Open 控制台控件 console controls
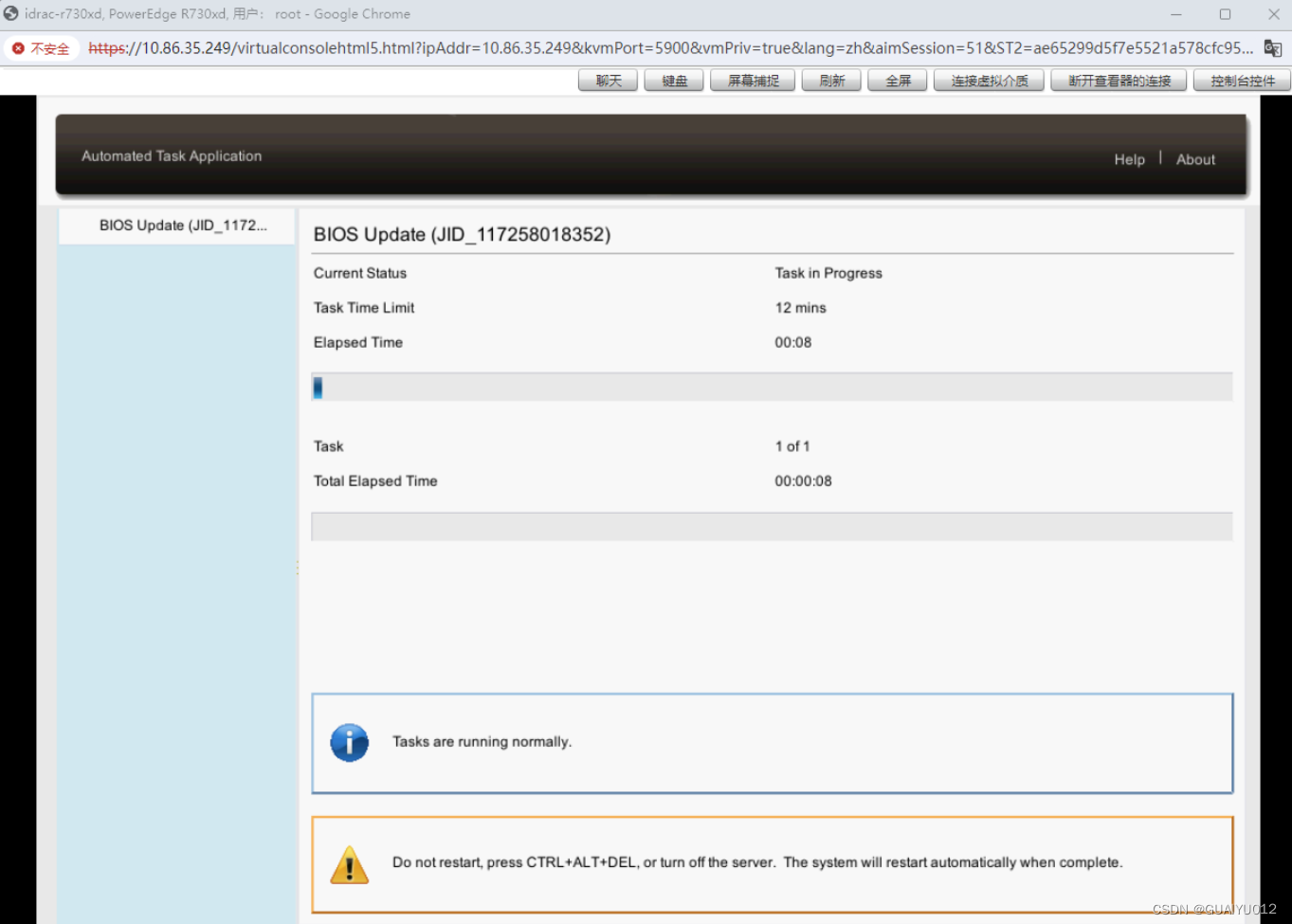1292x924 pixels. 1242,81
